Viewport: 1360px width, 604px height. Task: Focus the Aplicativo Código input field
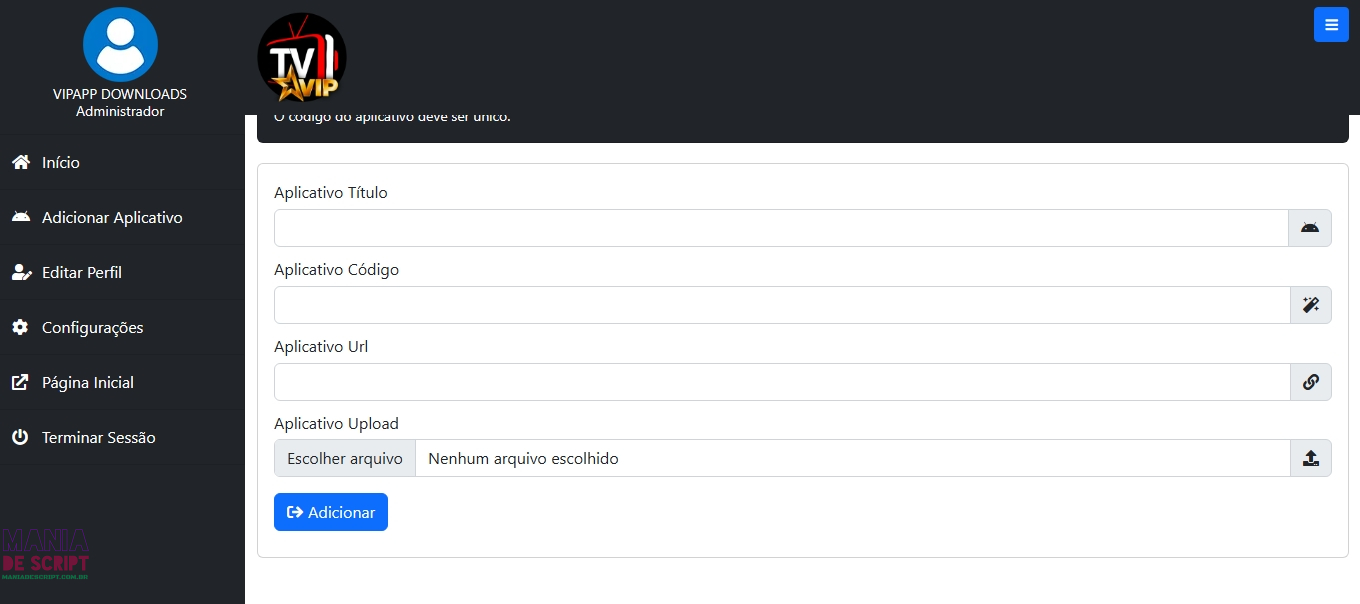pyautogui.click(x=782, y=305)
